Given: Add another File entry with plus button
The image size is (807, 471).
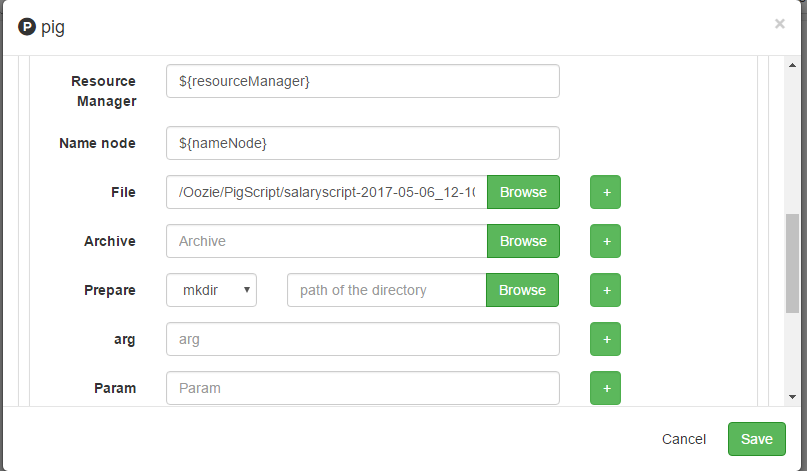Looking at the screenshot, I should coord(605,192).
